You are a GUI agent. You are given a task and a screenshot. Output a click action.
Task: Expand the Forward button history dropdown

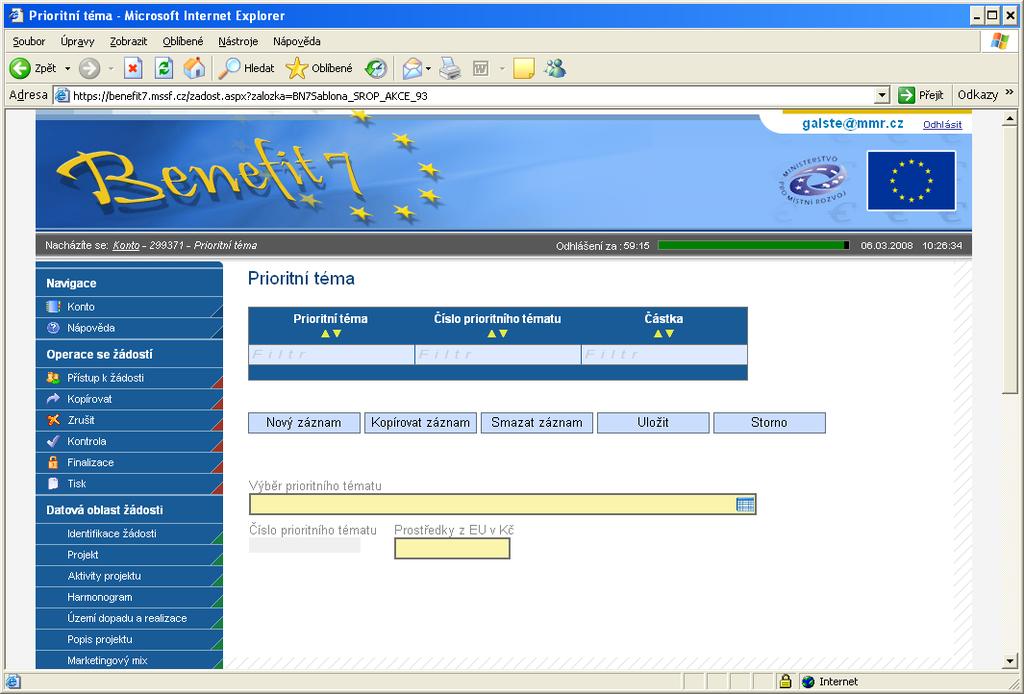pos(111,69)
